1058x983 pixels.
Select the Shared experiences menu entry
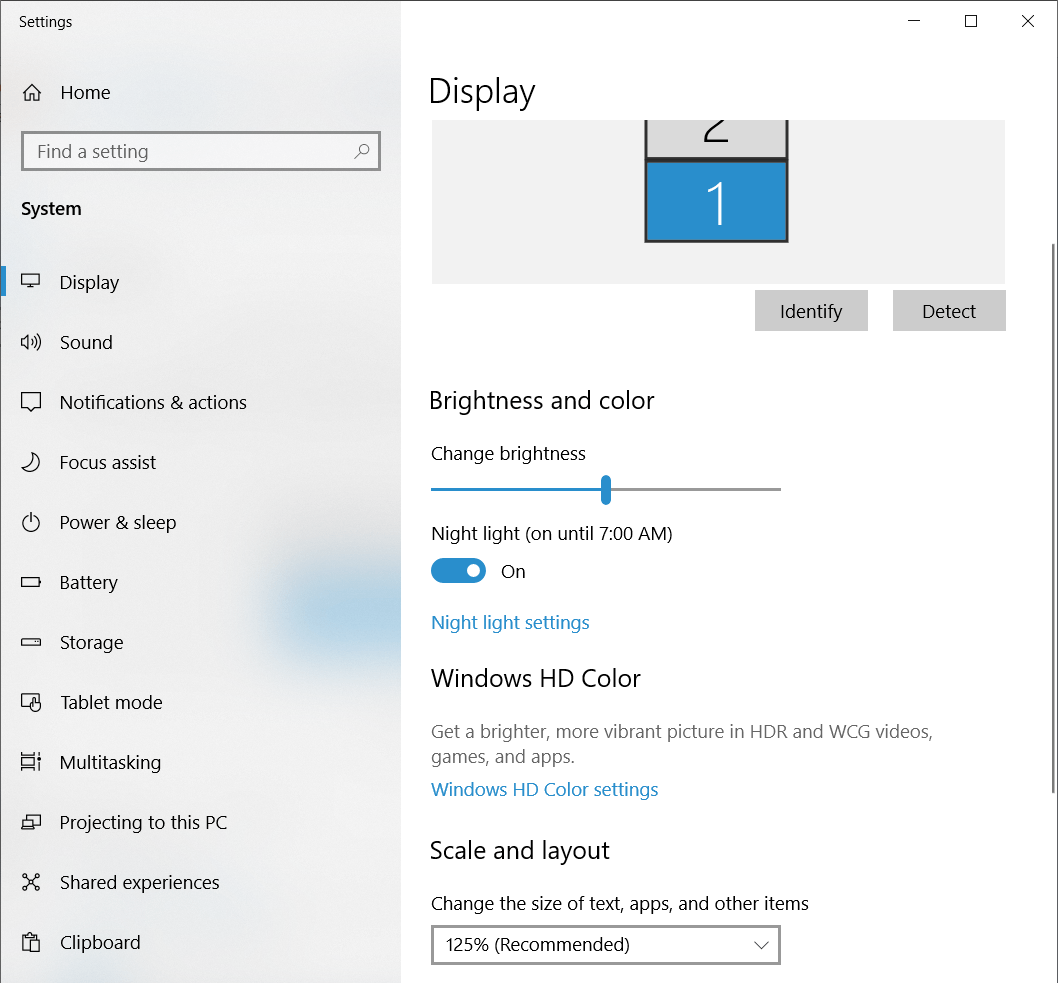(x=140, y=882)
